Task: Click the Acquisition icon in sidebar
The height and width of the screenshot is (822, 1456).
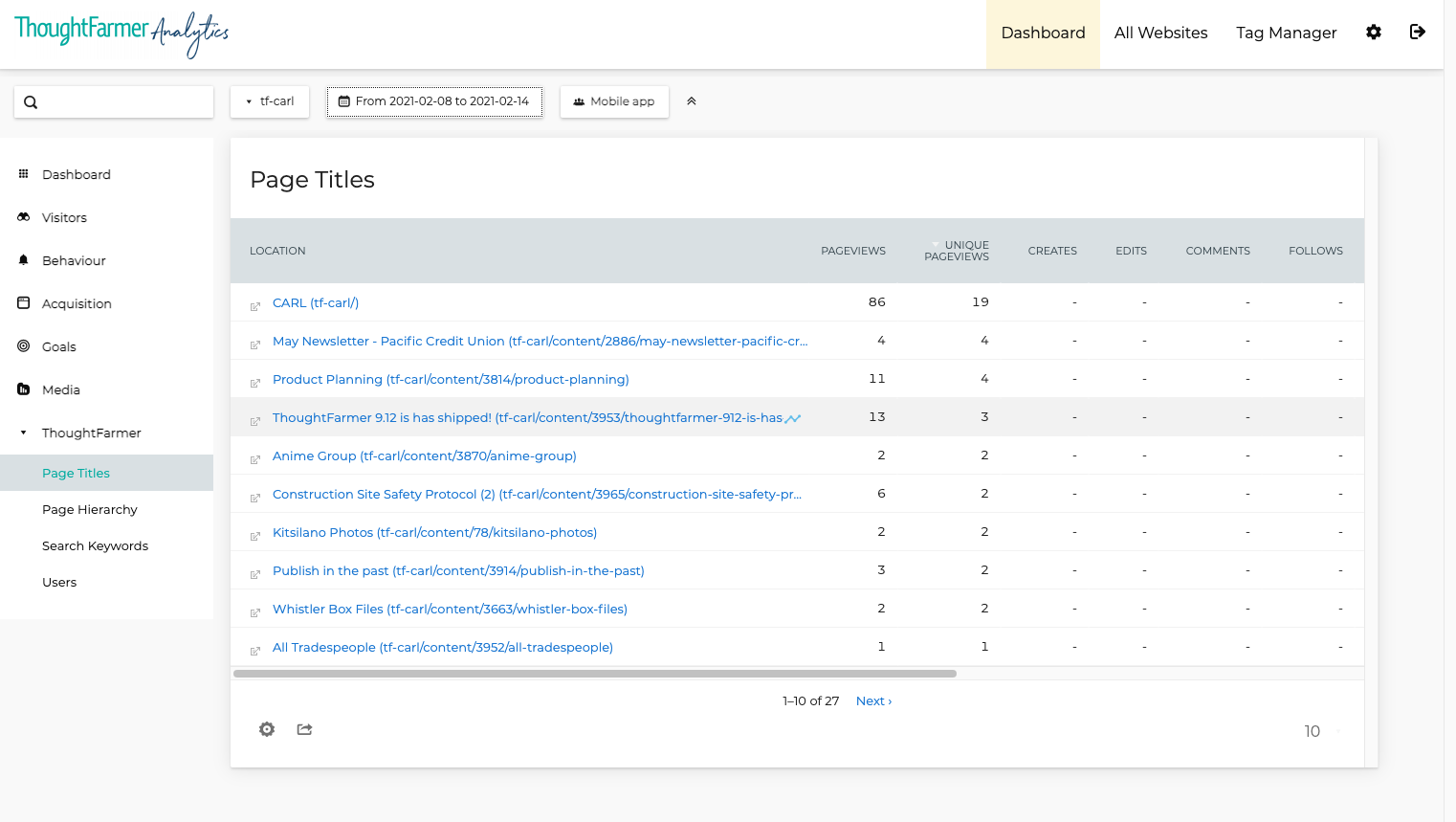Action: [24, 302]
